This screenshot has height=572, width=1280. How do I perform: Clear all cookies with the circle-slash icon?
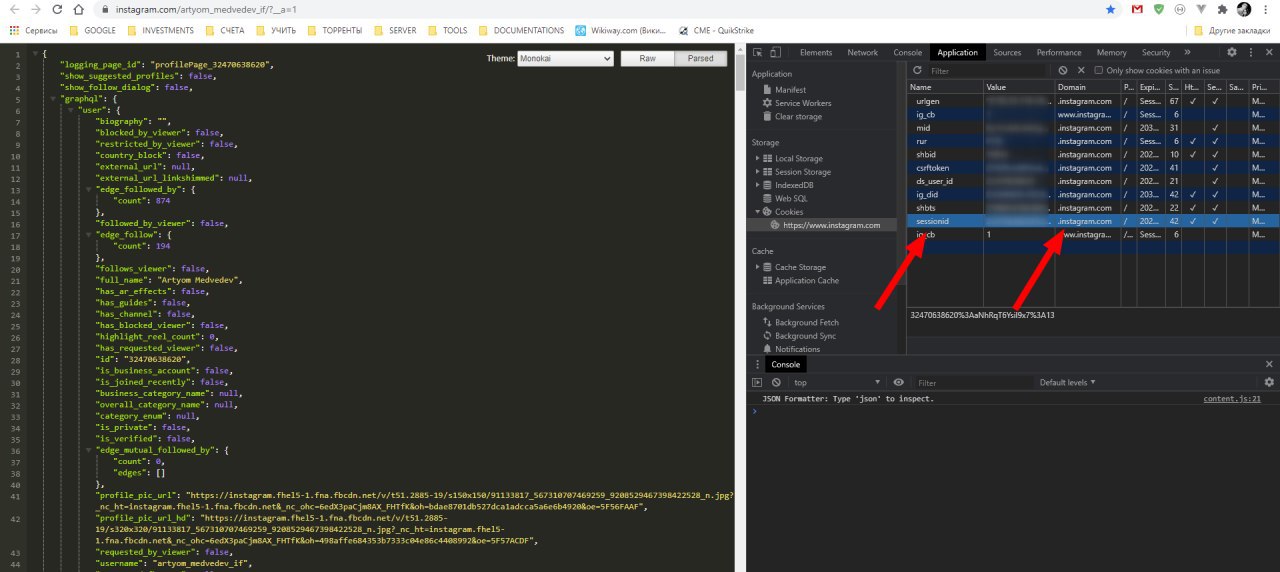1063,71
